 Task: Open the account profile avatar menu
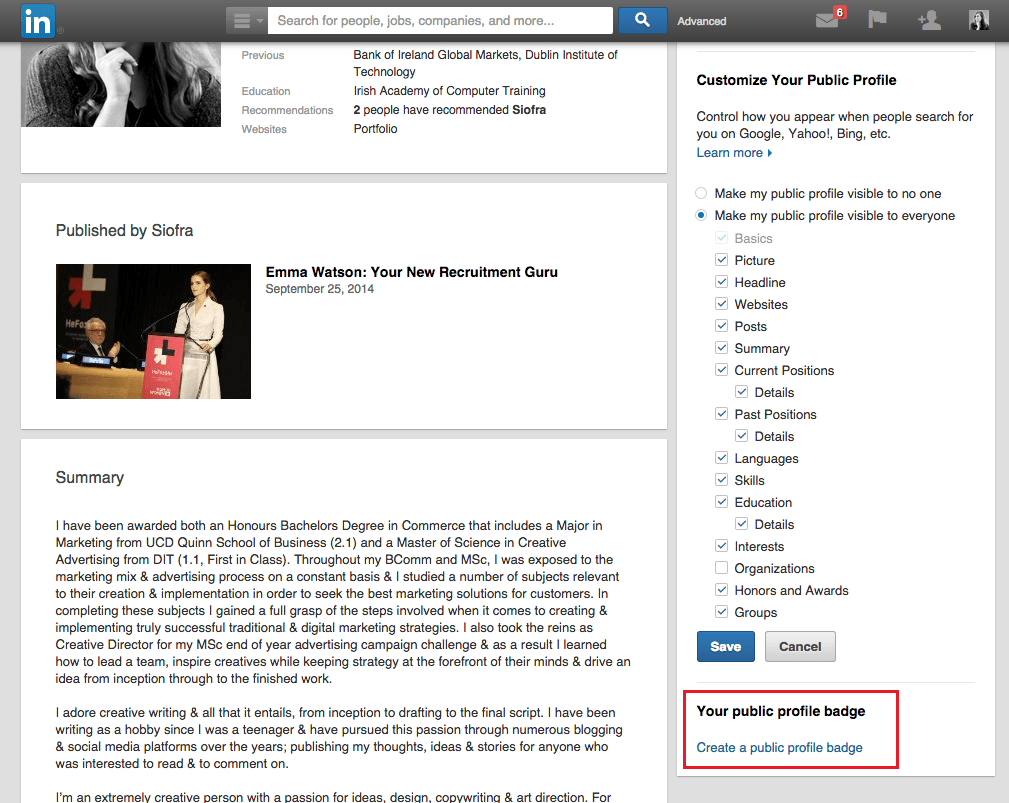coord(979,20)
